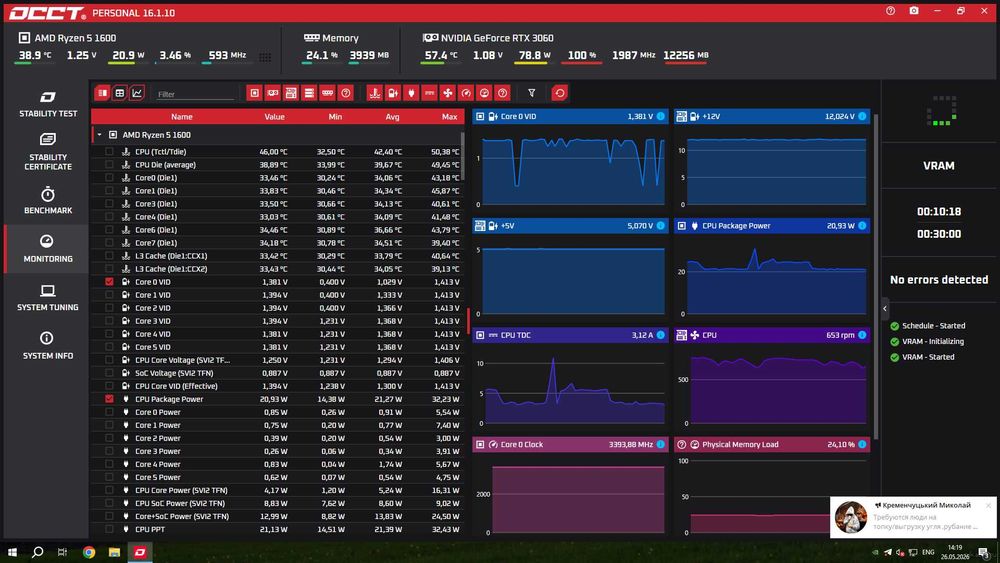The width and height of the screenshot is (1000, 563).
Task: Select the Core+SoC Power (SVI2 TFN) row
Action: pos(277,516)
